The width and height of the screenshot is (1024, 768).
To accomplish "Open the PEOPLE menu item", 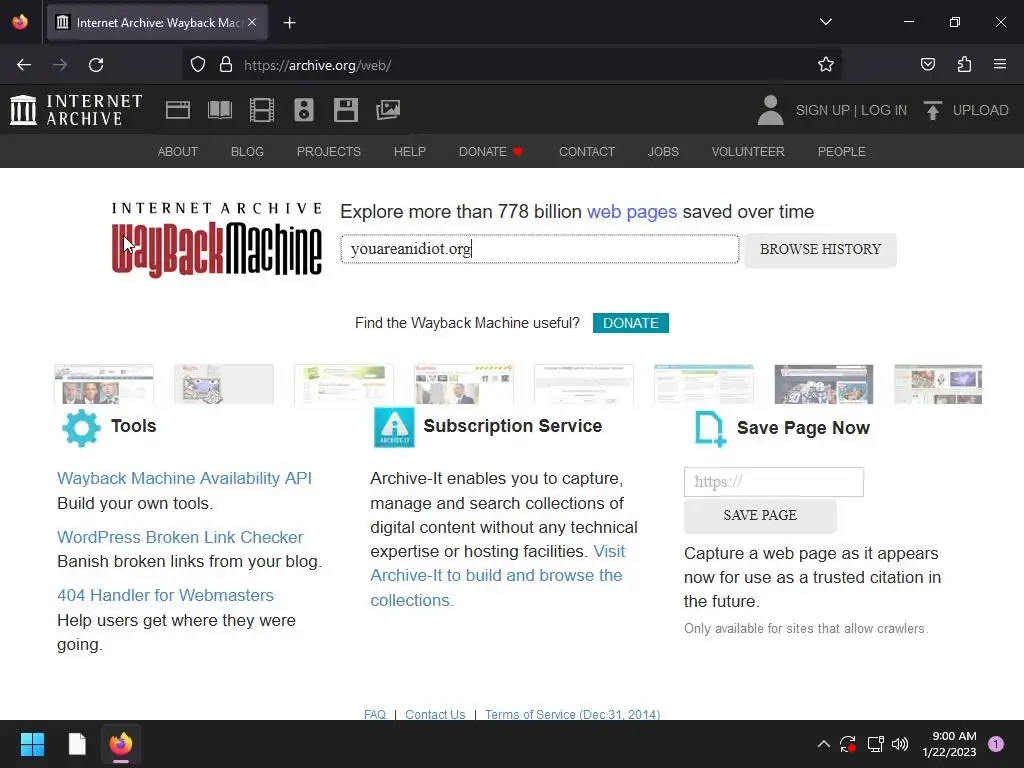I will [841, 152].
